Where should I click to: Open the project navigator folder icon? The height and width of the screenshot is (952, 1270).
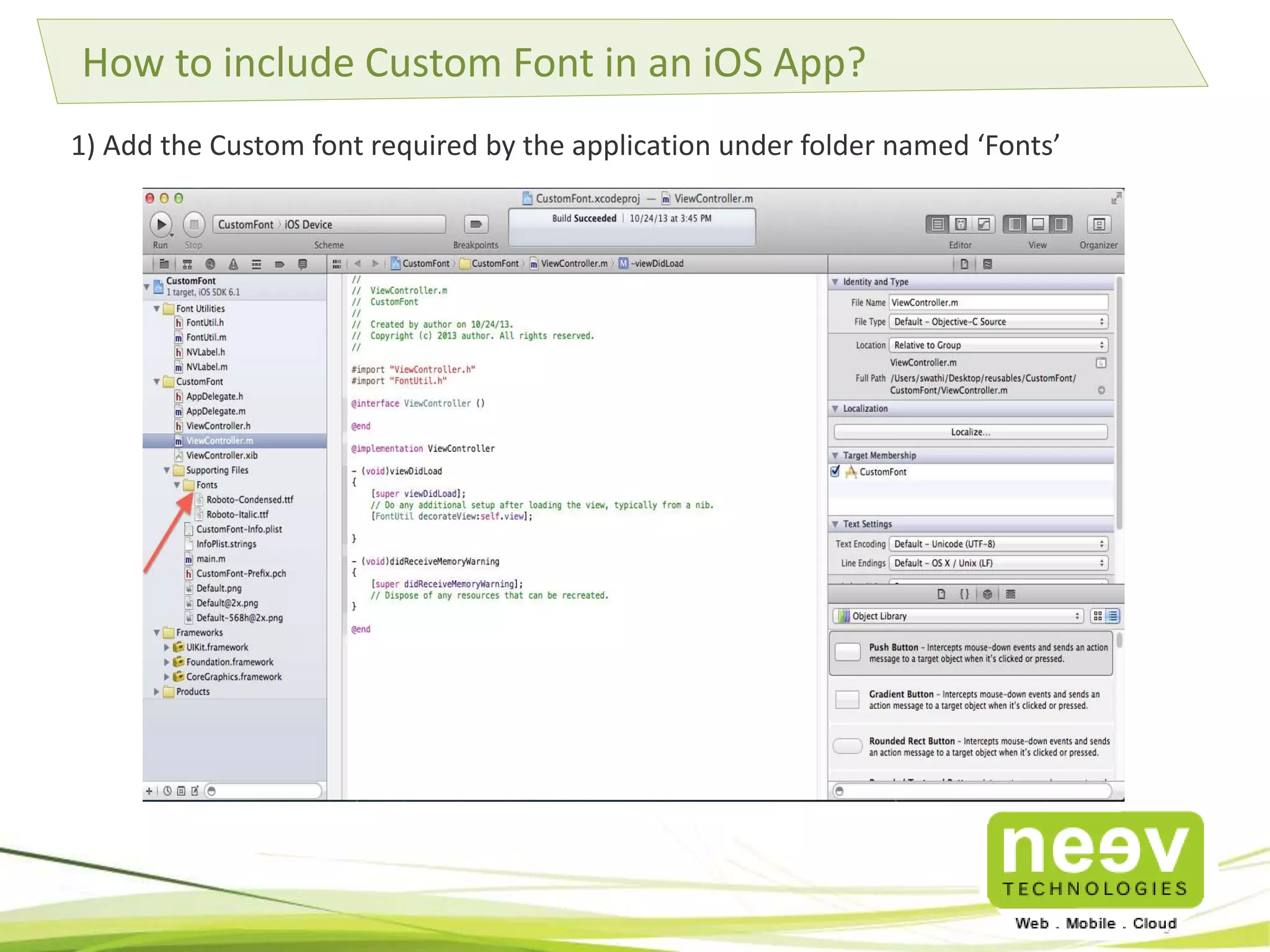[x=164, y=265]
